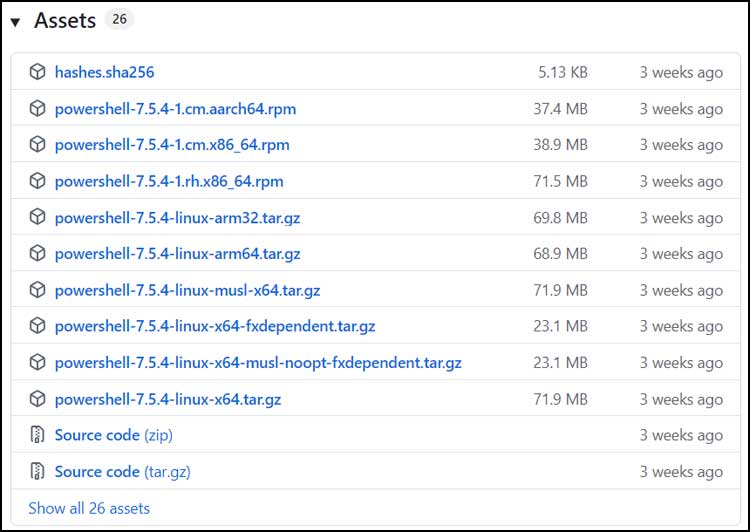The height and width of the screenshot is (532, 750).
Task: Download hashes.sha256 file
Action: tap(104, 72)
